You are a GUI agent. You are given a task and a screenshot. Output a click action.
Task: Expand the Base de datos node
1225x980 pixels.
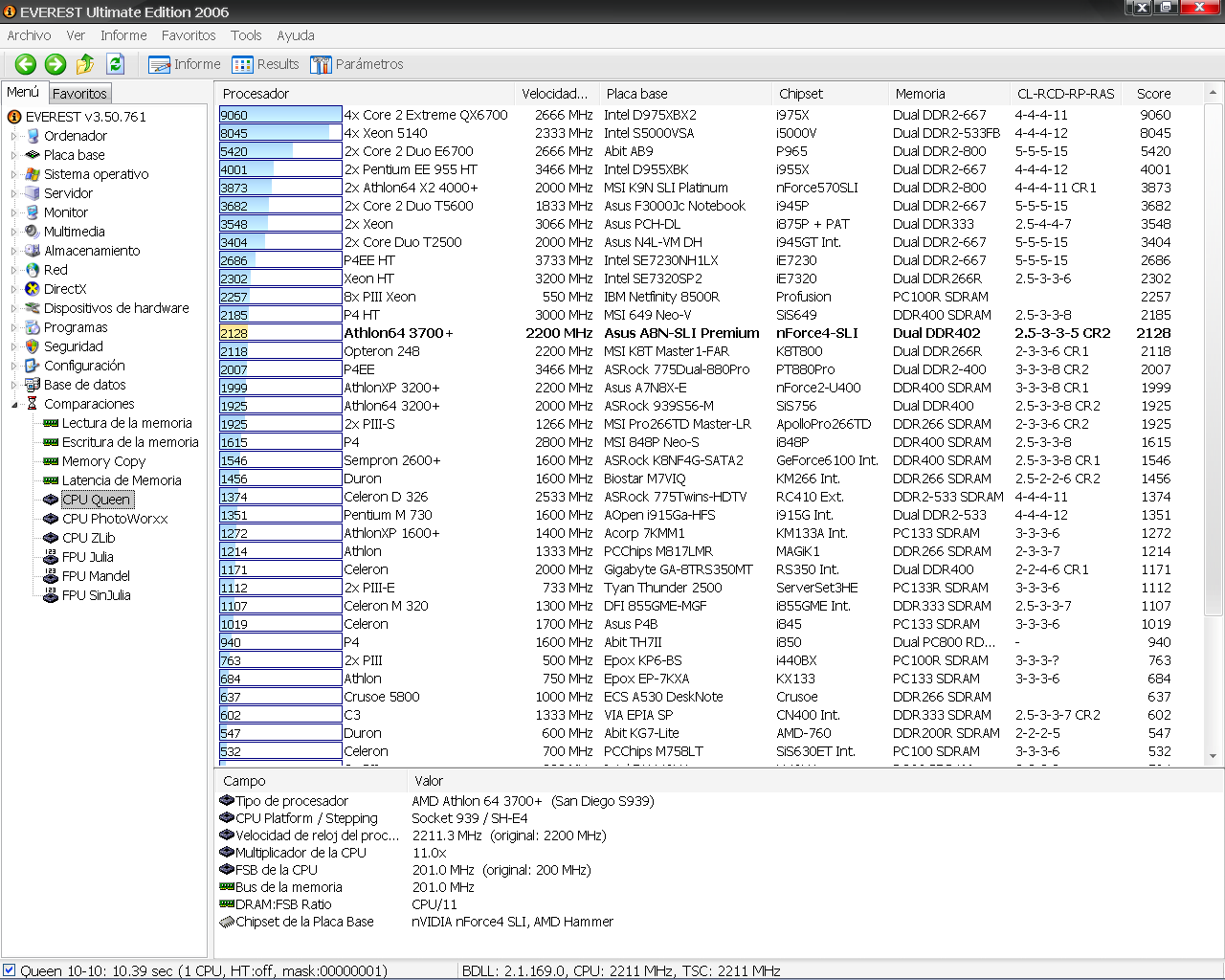14,385
